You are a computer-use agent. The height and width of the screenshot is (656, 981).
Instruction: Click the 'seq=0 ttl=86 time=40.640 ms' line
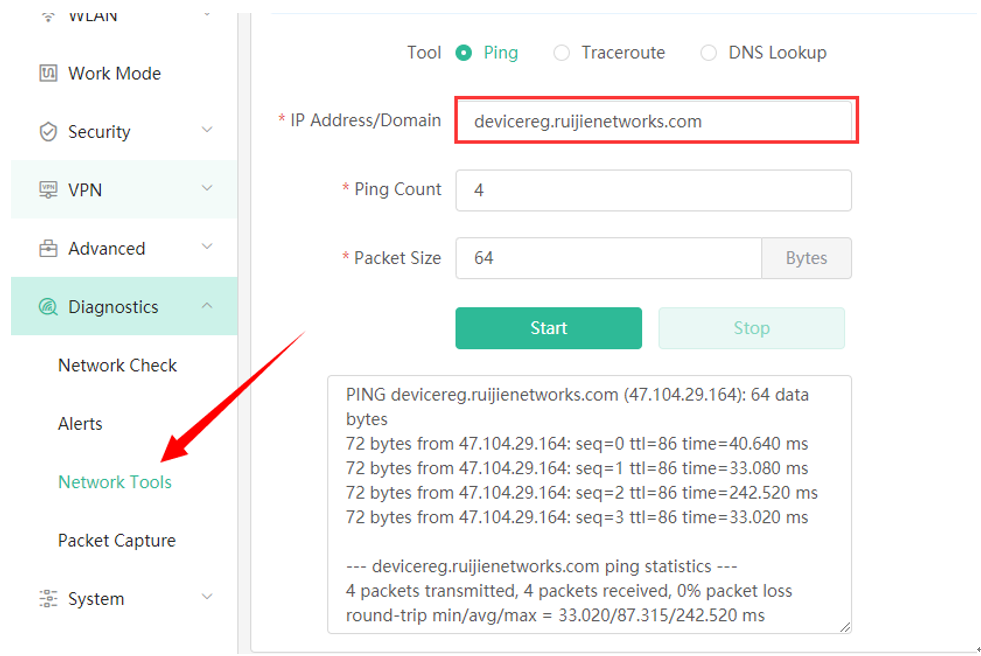coord(577,444)
